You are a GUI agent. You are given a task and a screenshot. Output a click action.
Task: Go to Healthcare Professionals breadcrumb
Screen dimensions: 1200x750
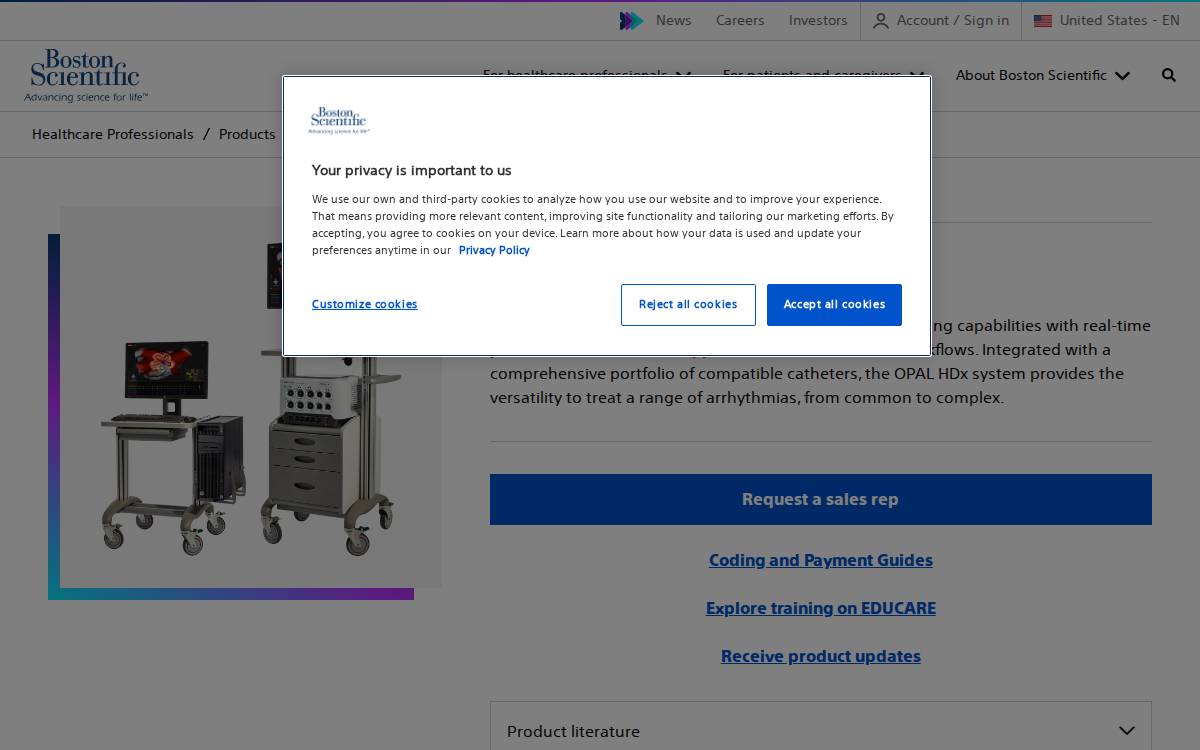(113, 134)
